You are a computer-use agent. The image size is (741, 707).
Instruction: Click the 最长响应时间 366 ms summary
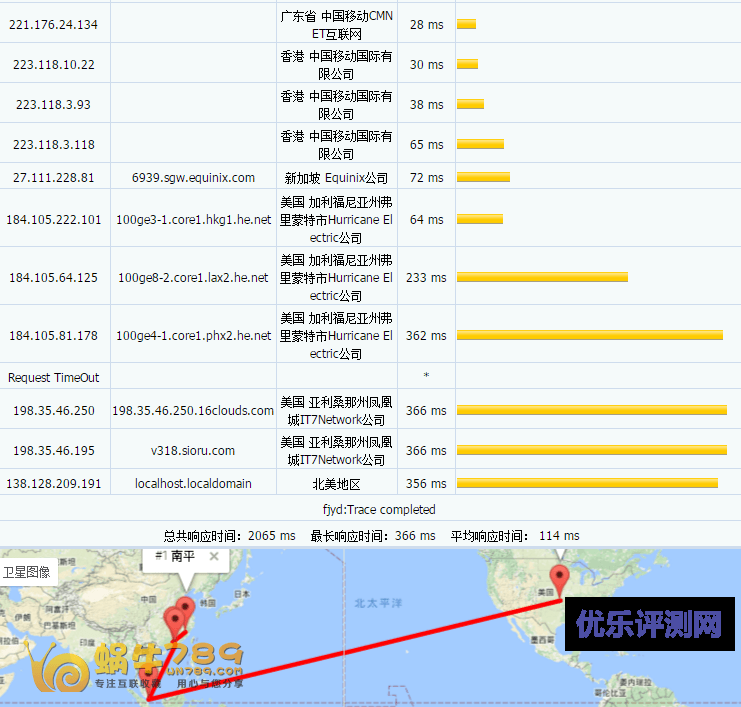[x=372, y=536]
